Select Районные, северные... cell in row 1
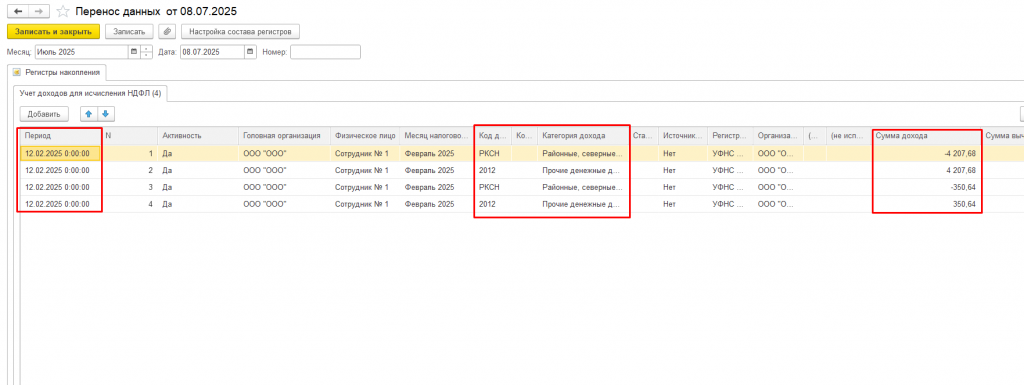 pos(583,153)
